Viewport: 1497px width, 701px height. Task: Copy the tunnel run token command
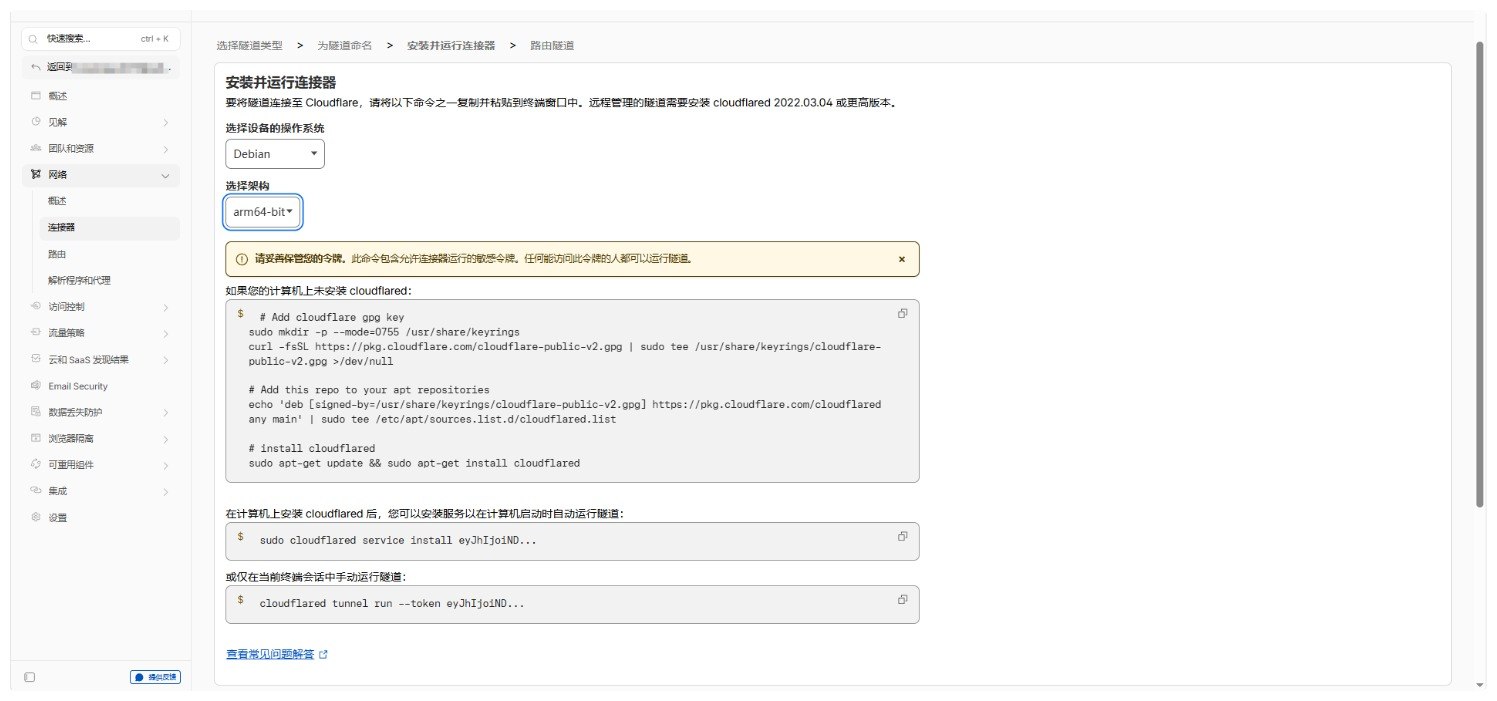tap(902, 599)
